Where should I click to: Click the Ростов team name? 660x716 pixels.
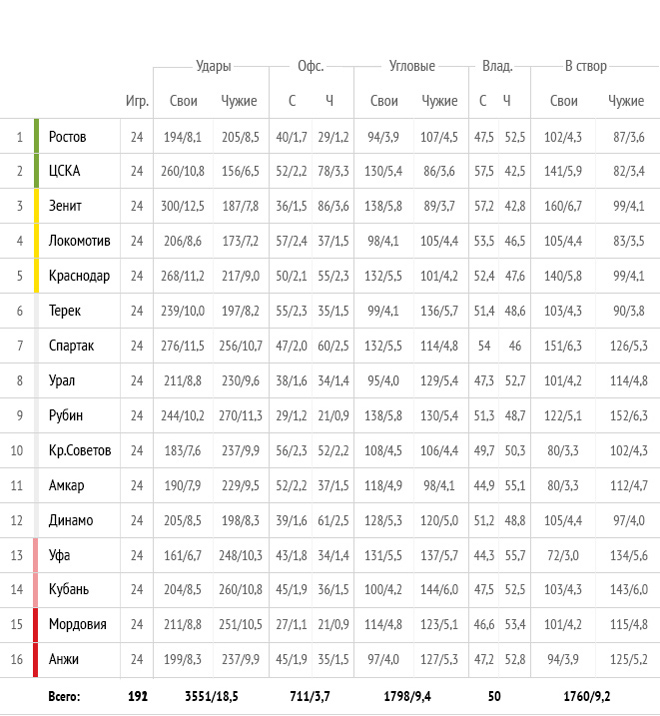pos(68,136)
